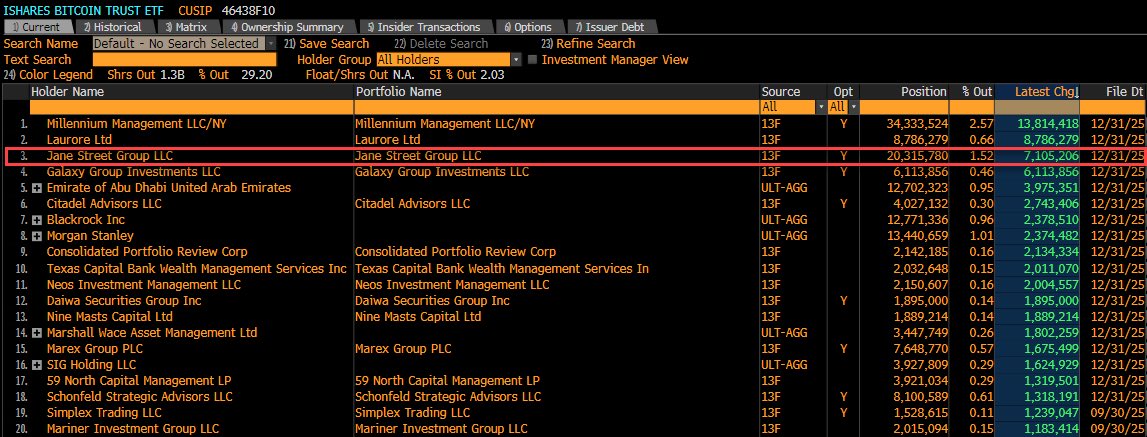Image resolution: width=1147 pixels, height=437 pixels.
Task: Click Save Search
Action: [326, 44]
